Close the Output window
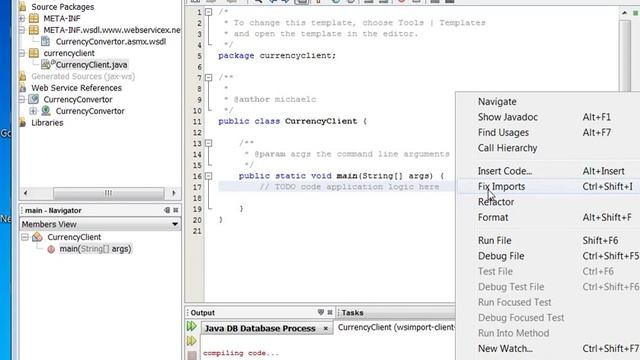The image size is (640, 360). click(330, 312)
